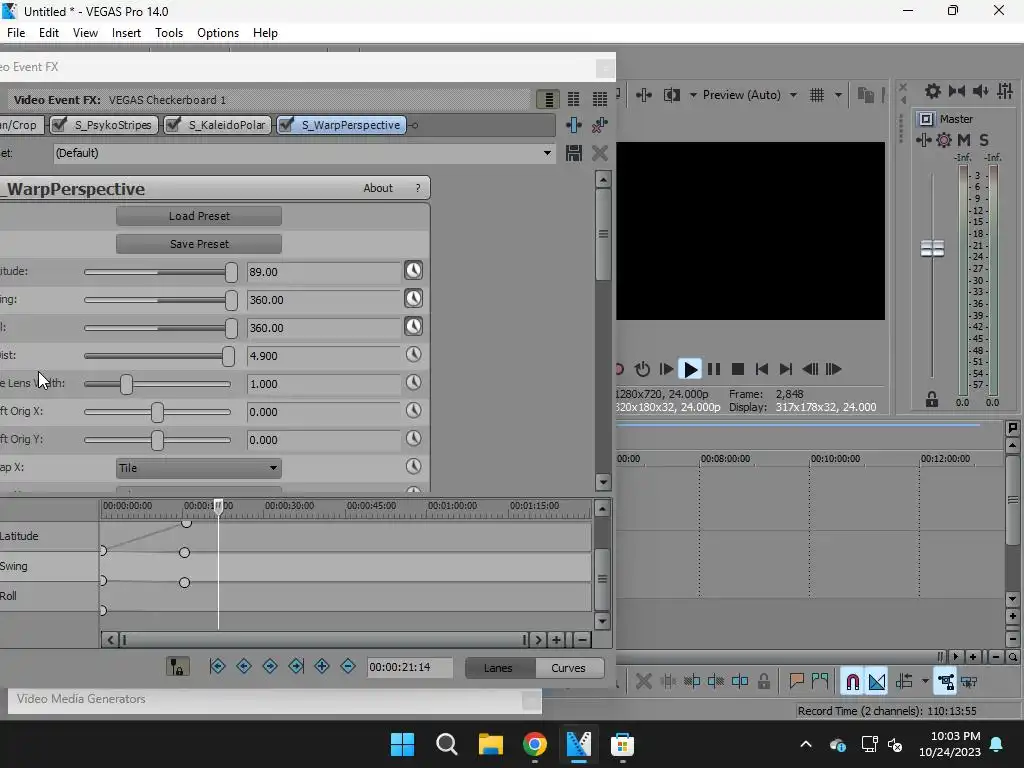Click the ? help button next to About

pyautogui.click(x=418, y=188)
